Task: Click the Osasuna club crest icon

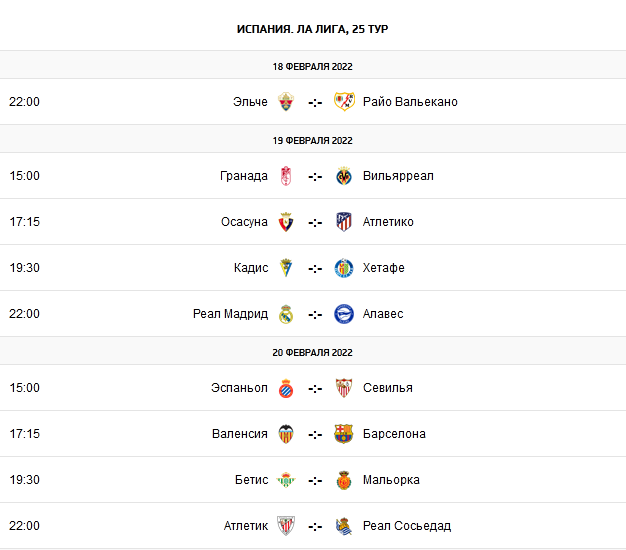Action: pyautogui.click(x=286, y=222)
